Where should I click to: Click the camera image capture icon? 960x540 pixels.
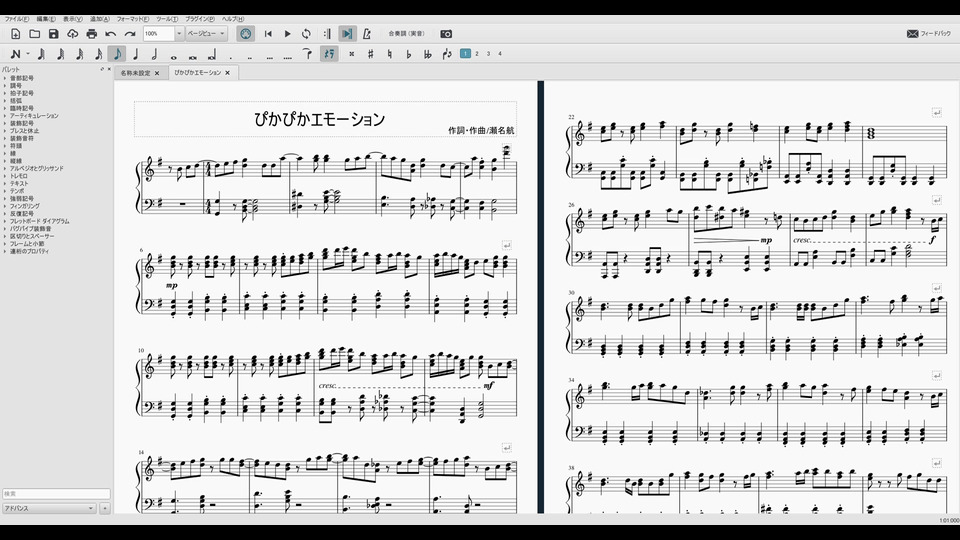pos(446,34)
